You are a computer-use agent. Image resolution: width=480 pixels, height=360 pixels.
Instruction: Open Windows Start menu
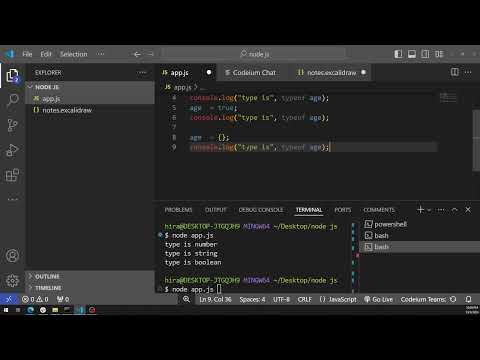6,310
